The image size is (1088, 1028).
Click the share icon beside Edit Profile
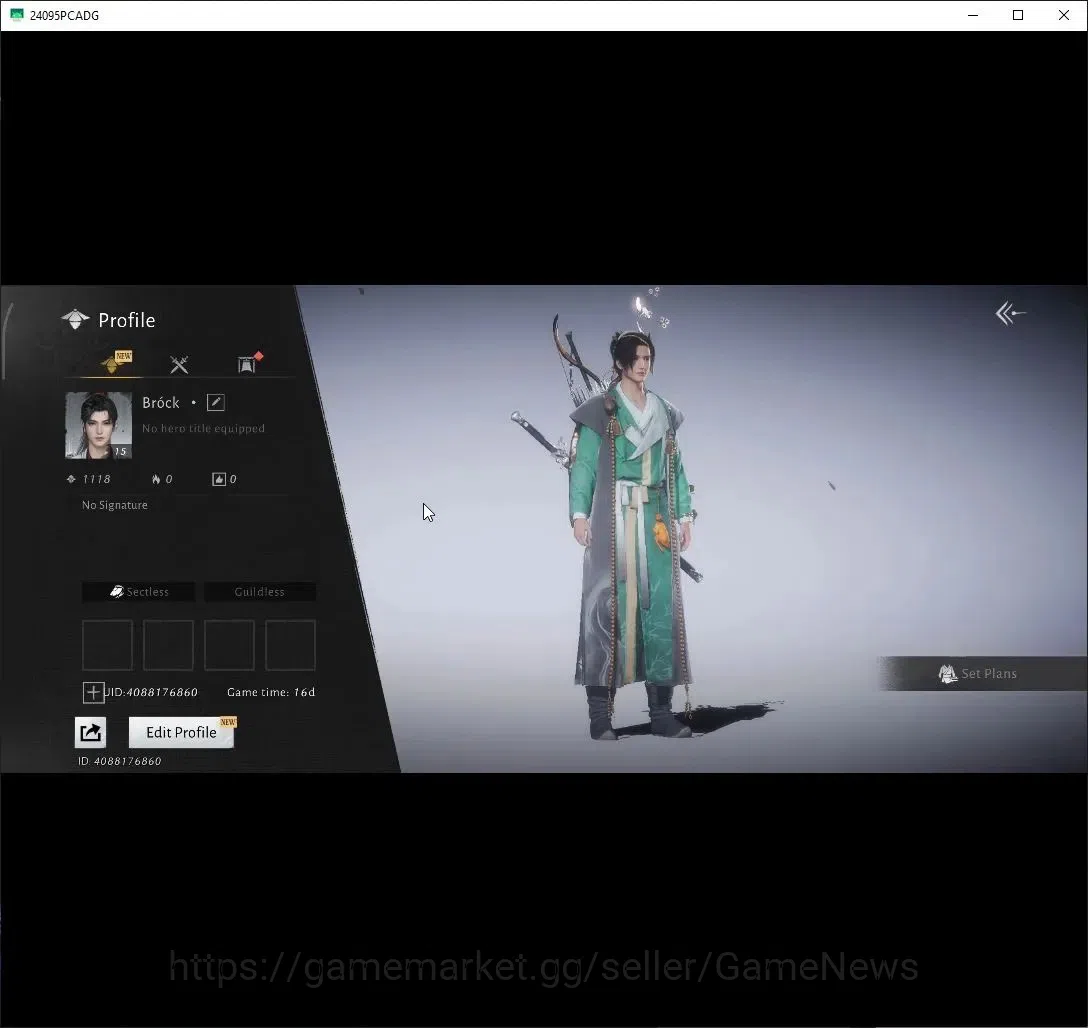click(x=90, y=733)
